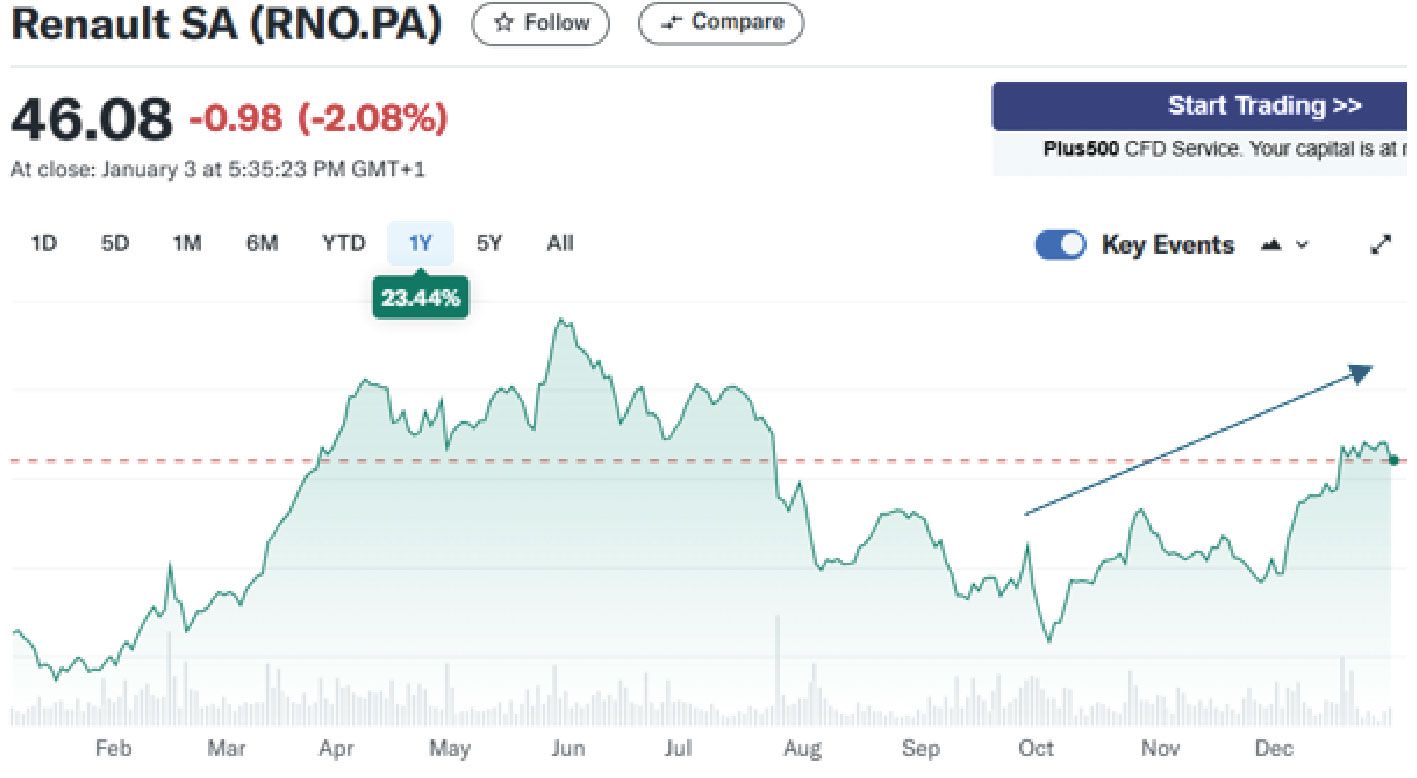The width and height of the screenshot is (1417, 778).
Task: Select the 1Y range tab
Action: [420, 243]
